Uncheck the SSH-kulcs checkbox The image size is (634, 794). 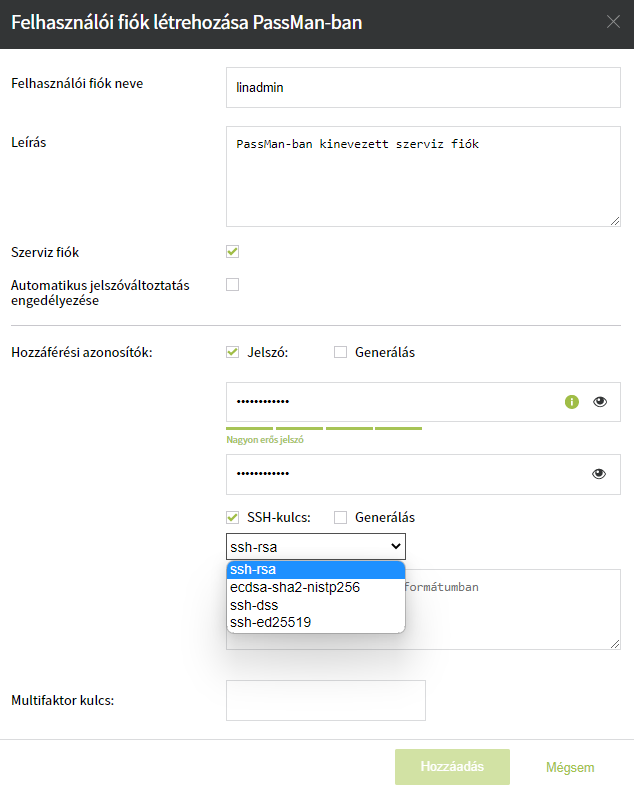[233, 518]
